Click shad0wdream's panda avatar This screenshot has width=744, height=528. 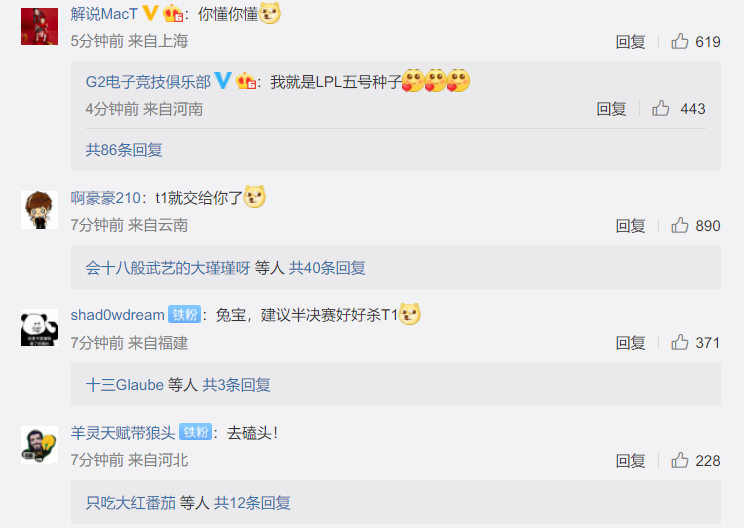[39, 327]
